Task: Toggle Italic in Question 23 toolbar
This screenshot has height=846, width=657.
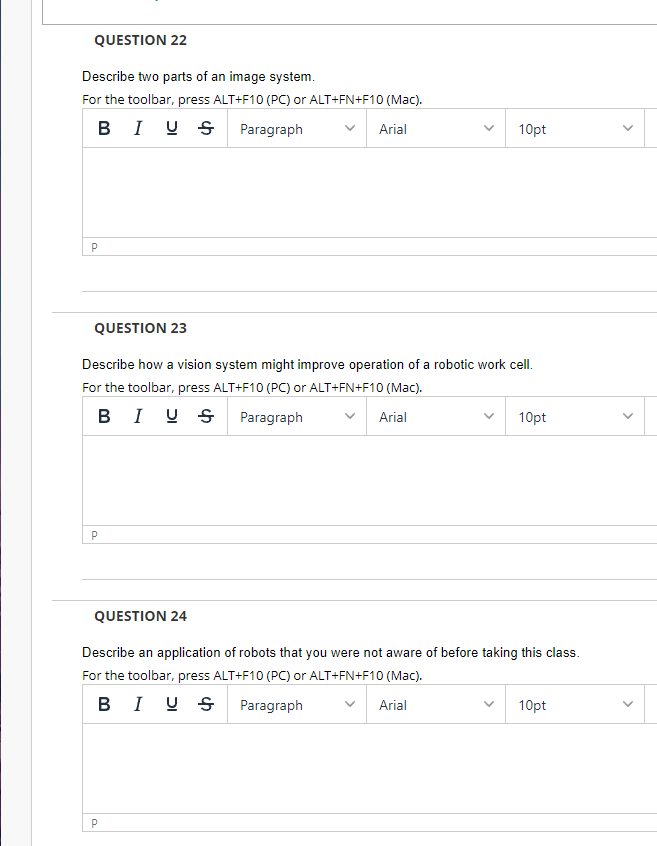Action: (138, 417)
